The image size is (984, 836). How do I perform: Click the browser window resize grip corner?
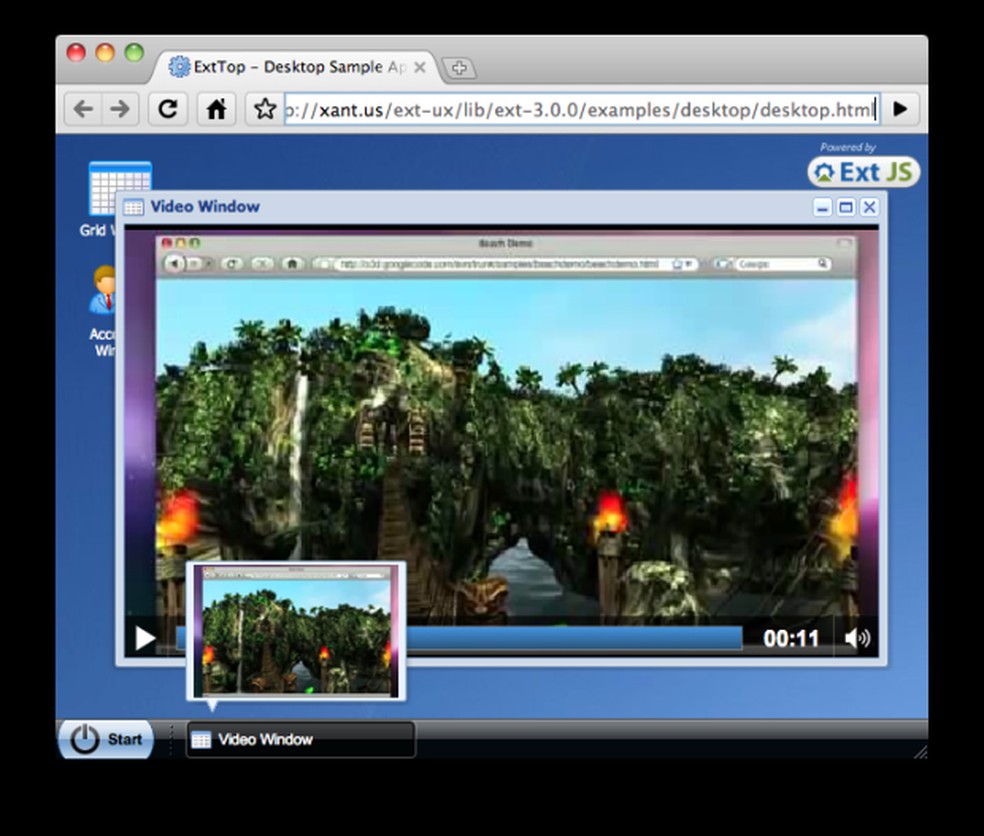[920, 751]
